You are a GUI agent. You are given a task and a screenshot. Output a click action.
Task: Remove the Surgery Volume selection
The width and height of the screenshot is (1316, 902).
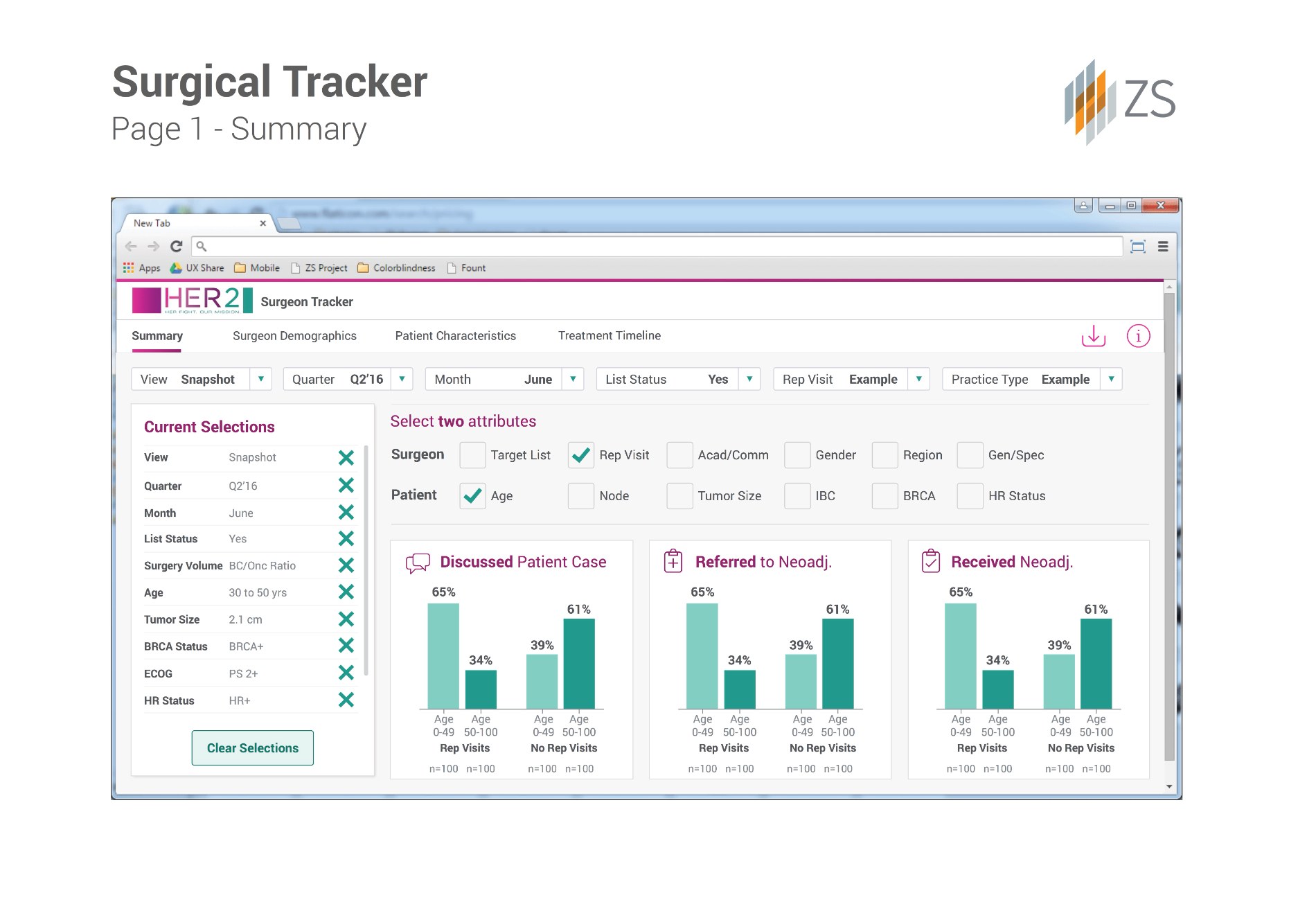[x=346, y=565]
